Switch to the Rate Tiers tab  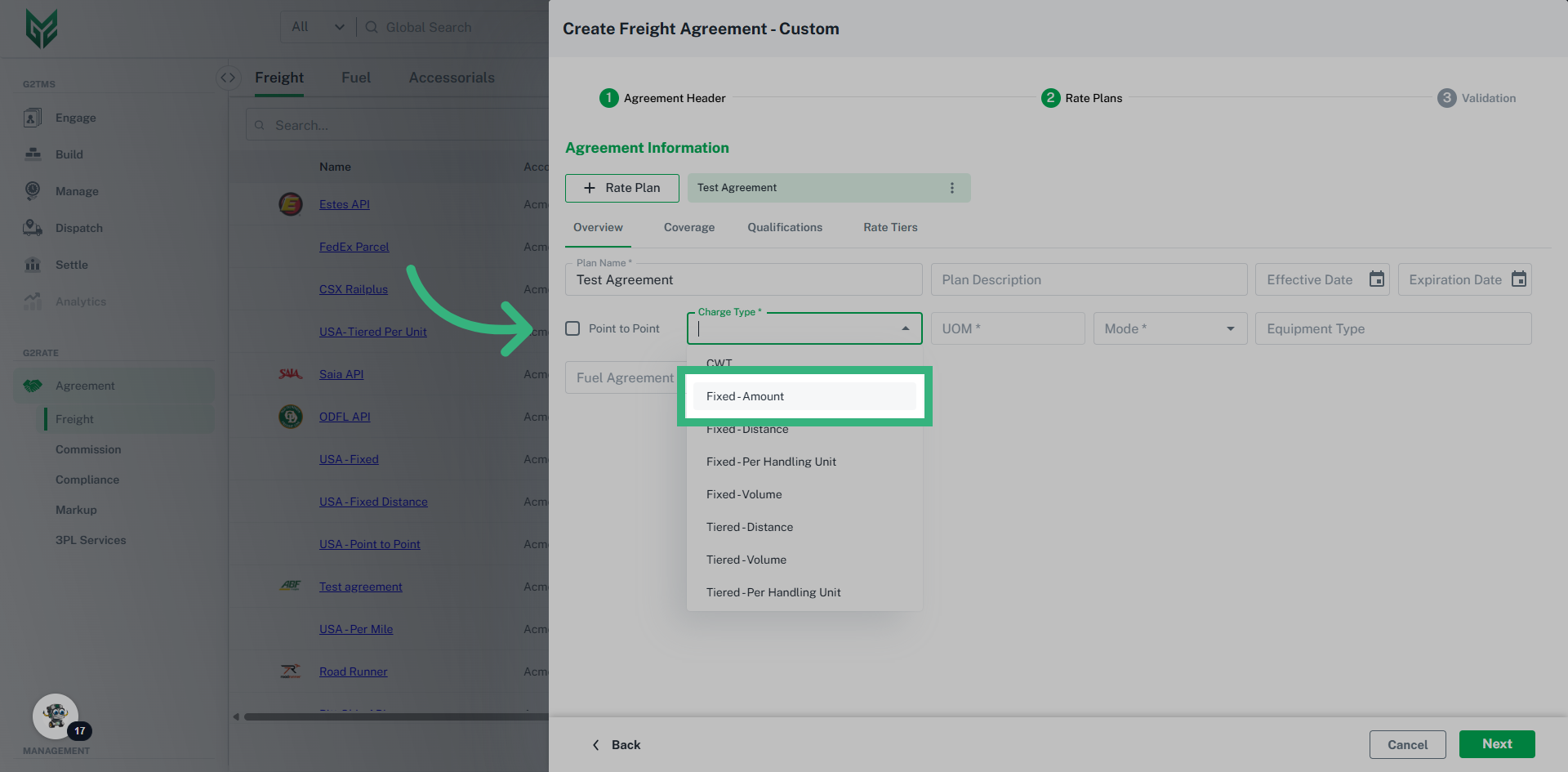(x=890, y=227)
